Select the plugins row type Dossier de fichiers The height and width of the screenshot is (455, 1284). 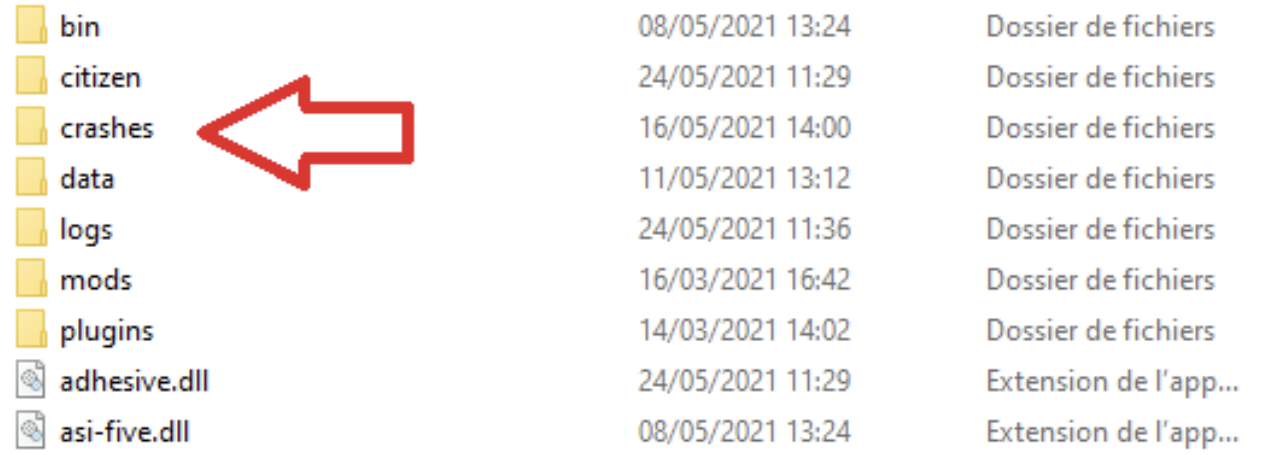click(1101, 330)
